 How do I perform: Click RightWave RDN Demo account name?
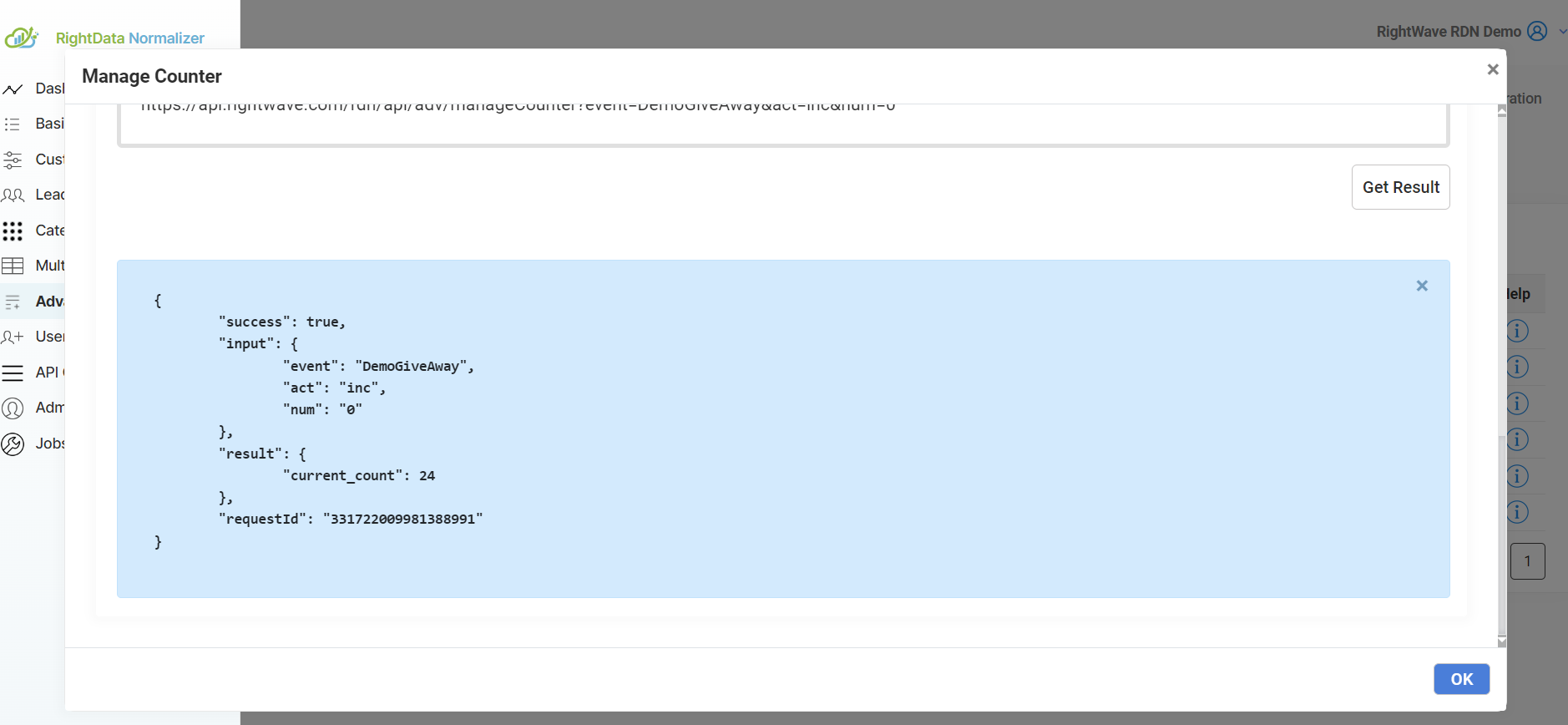pyautogui.click(x=1449, y=32)
